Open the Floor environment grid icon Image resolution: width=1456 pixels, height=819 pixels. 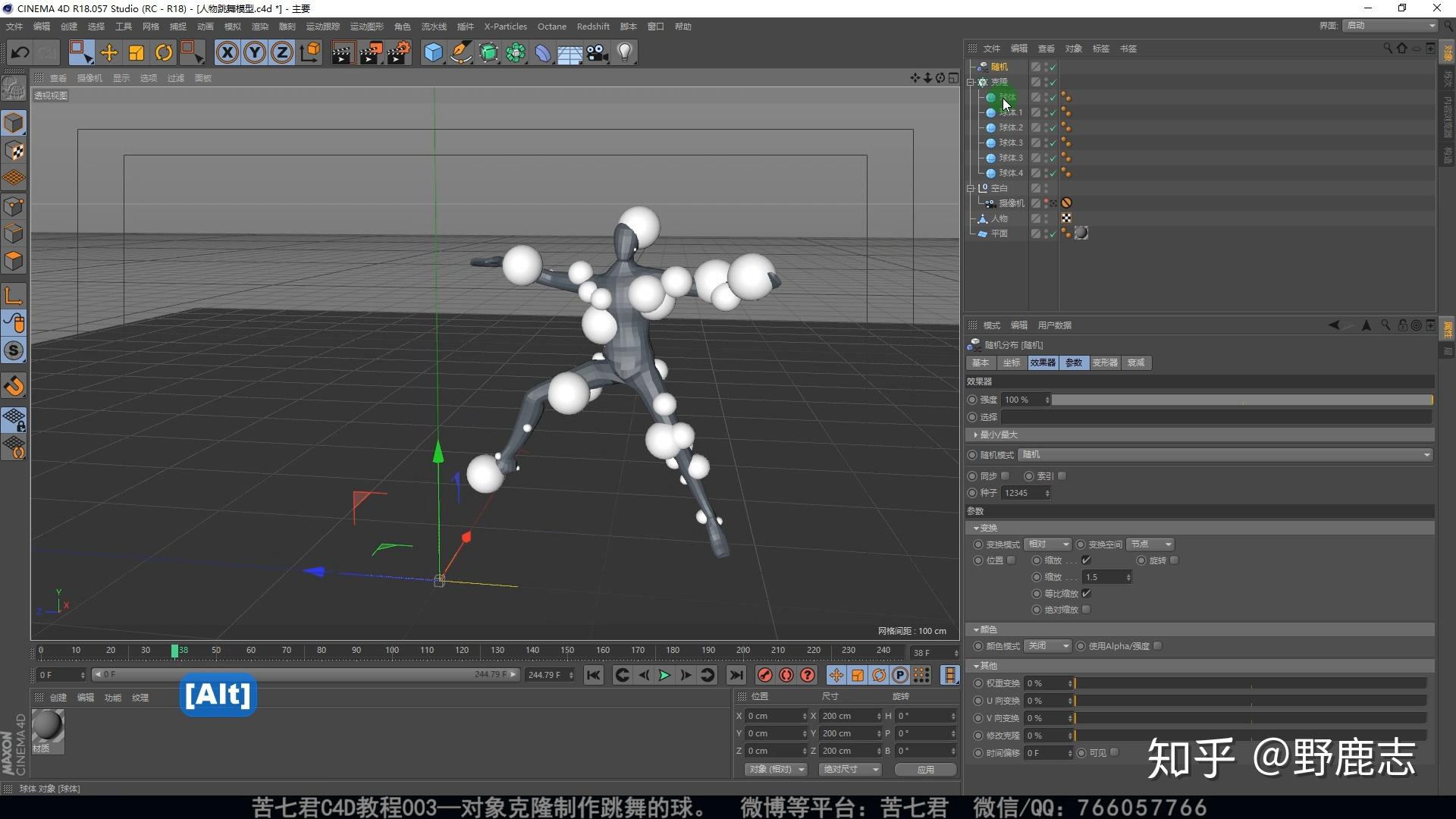[x=570, y=53]
